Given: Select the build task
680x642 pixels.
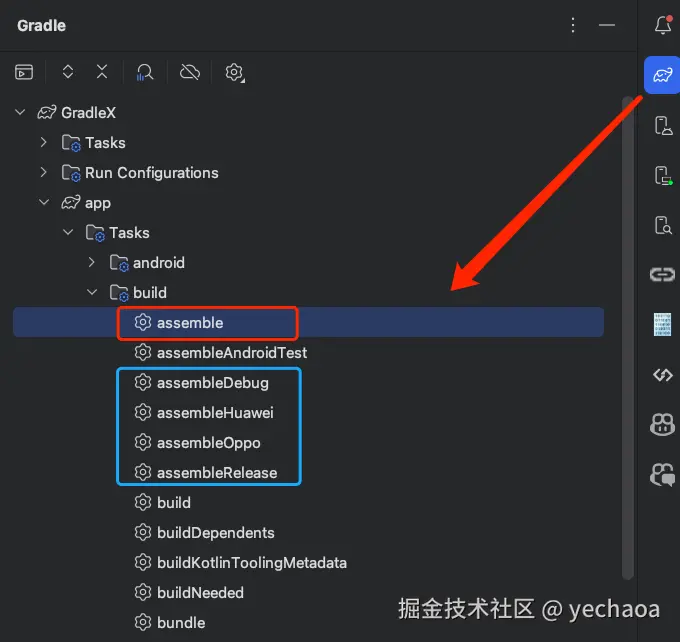Looking at the screenshot, I should (x=173, y=503).
